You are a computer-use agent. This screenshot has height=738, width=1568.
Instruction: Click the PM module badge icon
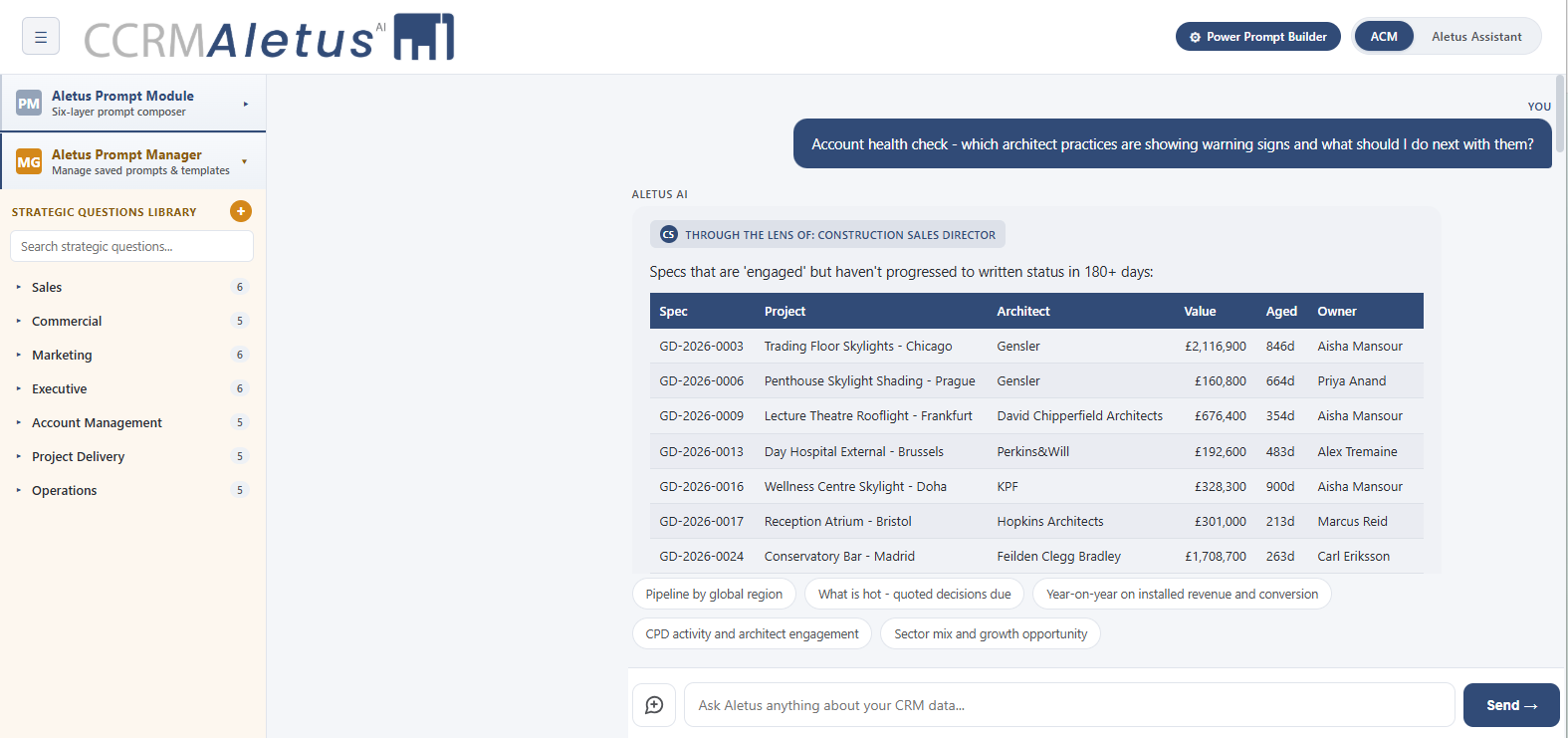pyautogui.click(x=29, y=104)
